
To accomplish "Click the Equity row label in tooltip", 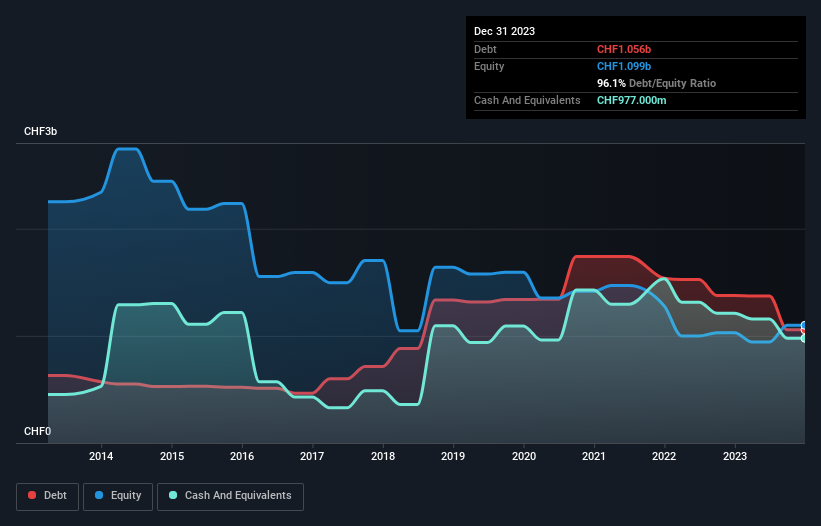I will click(x=489, y=66).
